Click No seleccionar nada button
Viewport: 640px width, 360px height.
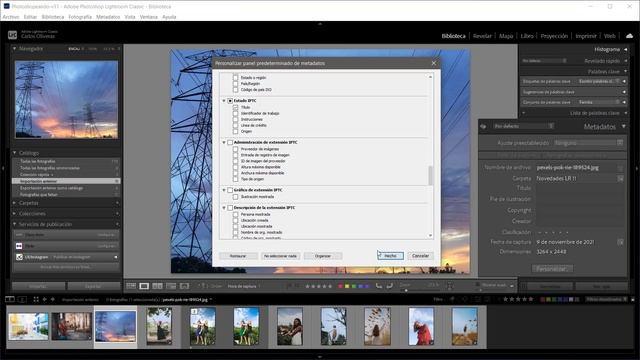coord(280,256)
